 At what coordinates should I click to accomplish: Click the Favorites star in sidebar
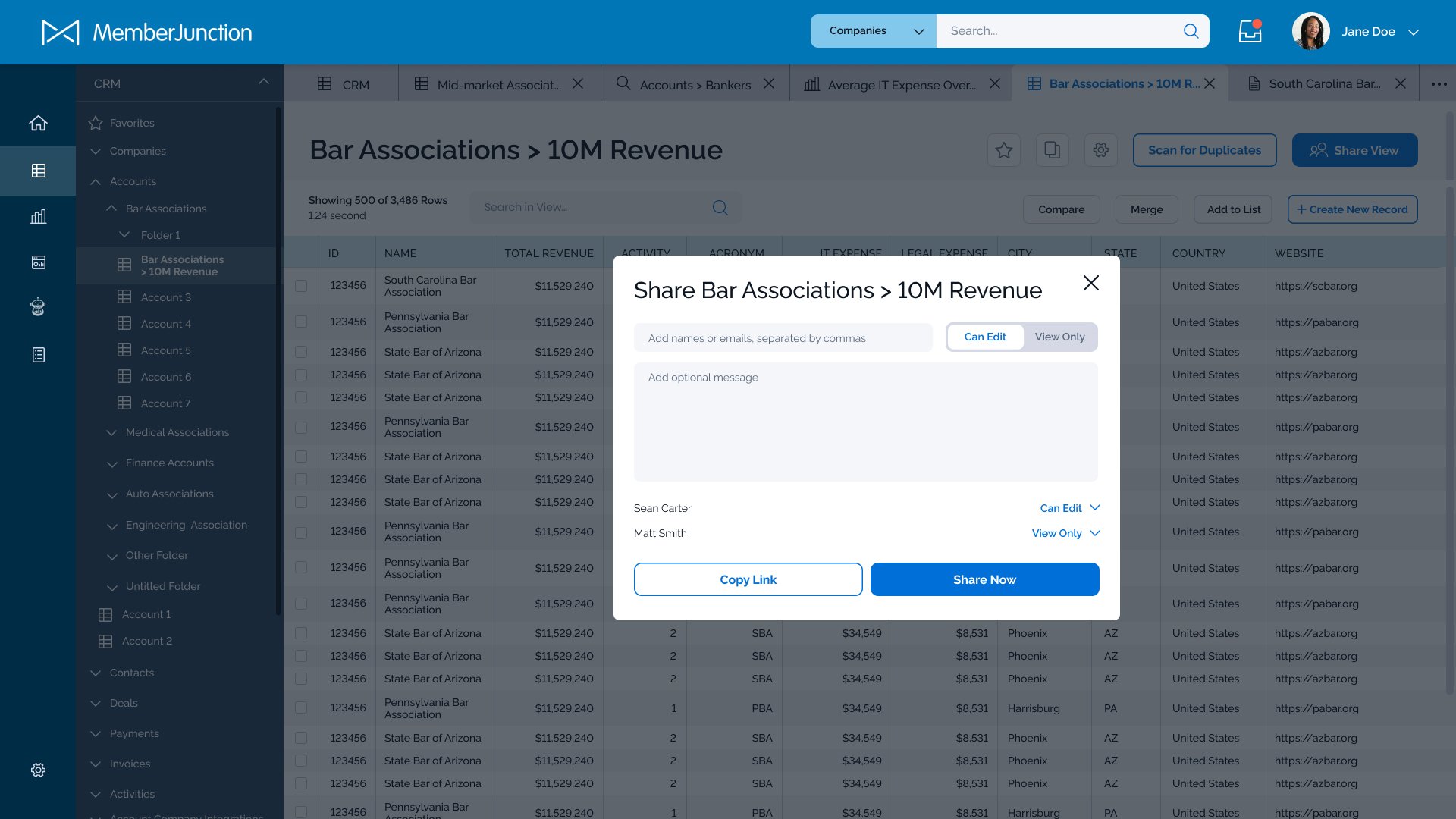pyautogui.click(x=96, y=123)
